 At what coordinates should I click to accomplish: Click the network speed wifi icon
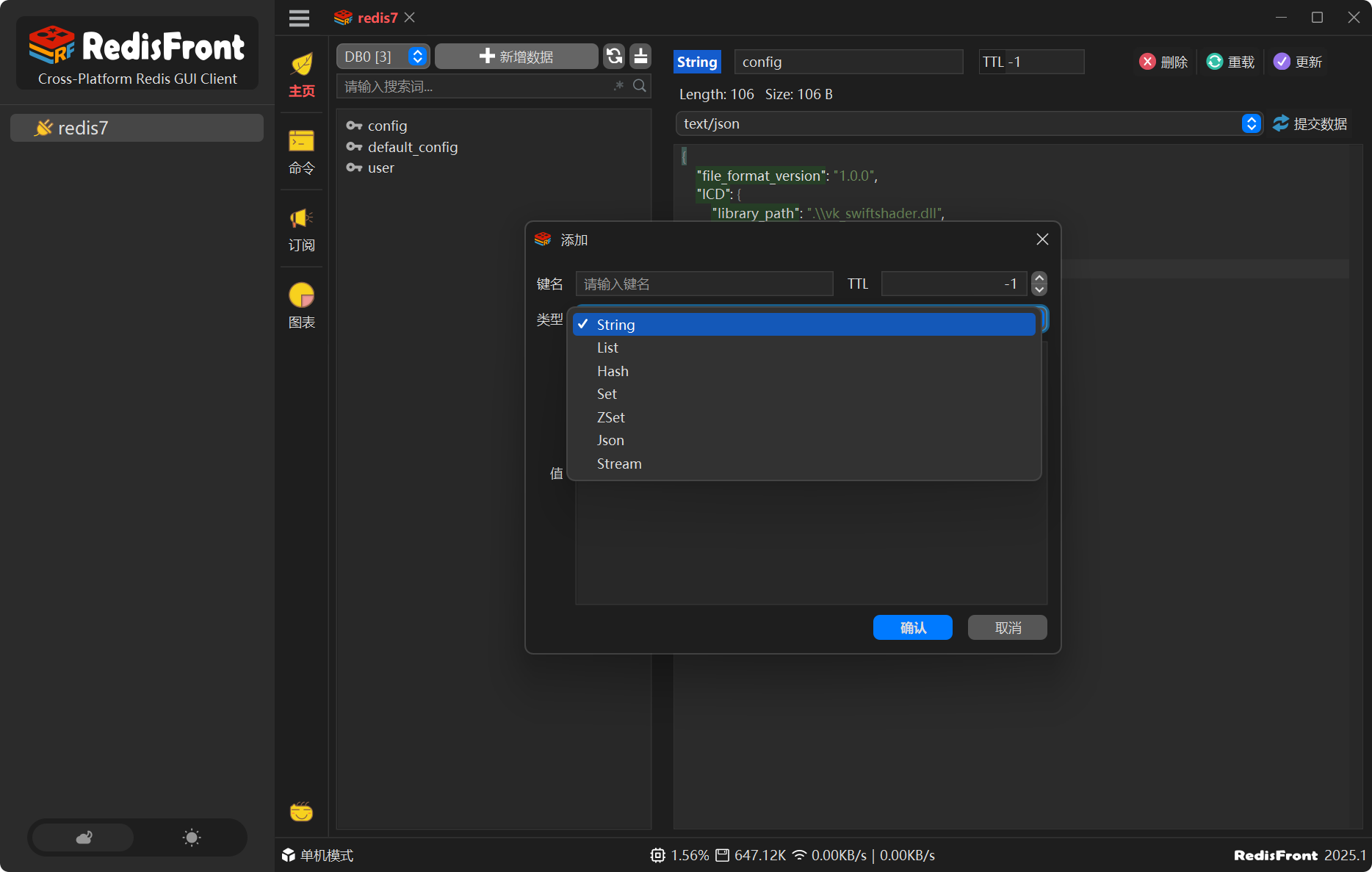(x=799, y=855)
